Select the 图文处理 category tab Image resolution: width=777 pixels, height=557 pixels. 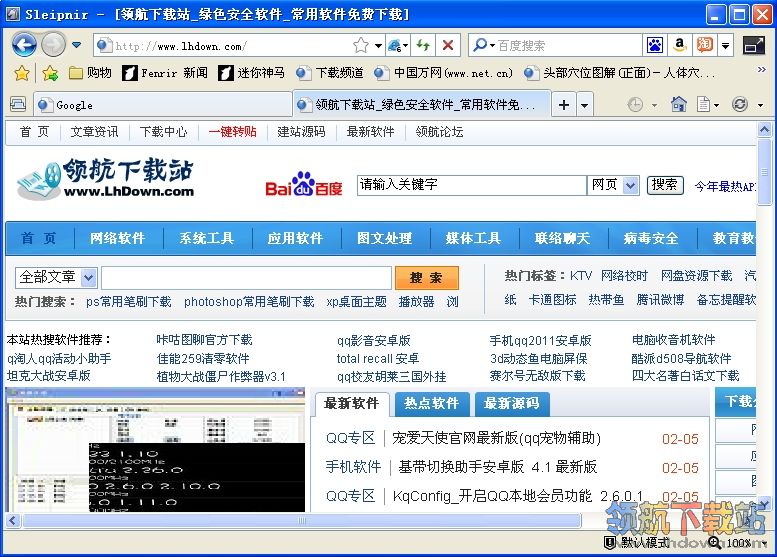coord(385,238)
